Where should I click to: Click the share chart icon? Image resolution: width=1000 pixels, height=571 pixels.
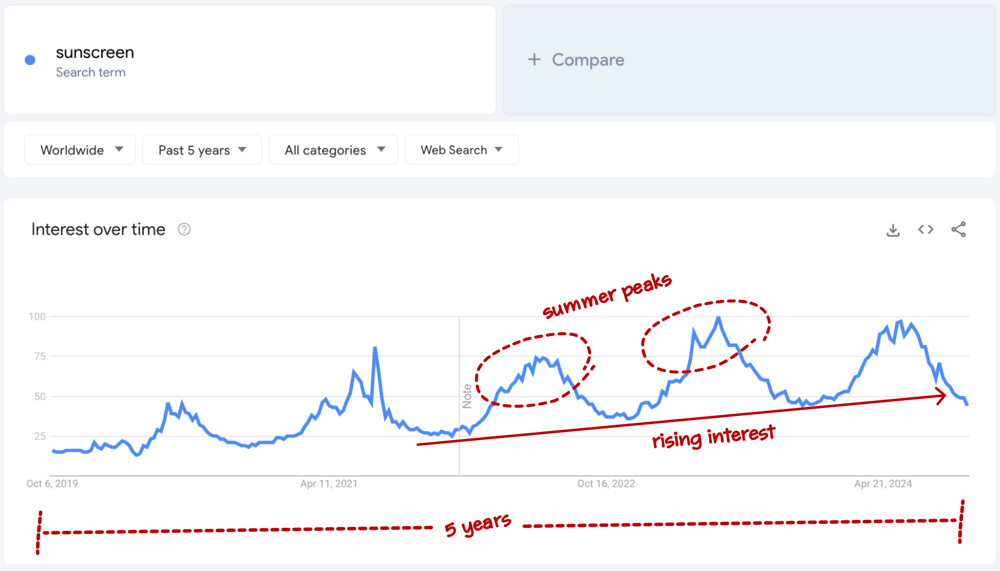click(958, 230)
